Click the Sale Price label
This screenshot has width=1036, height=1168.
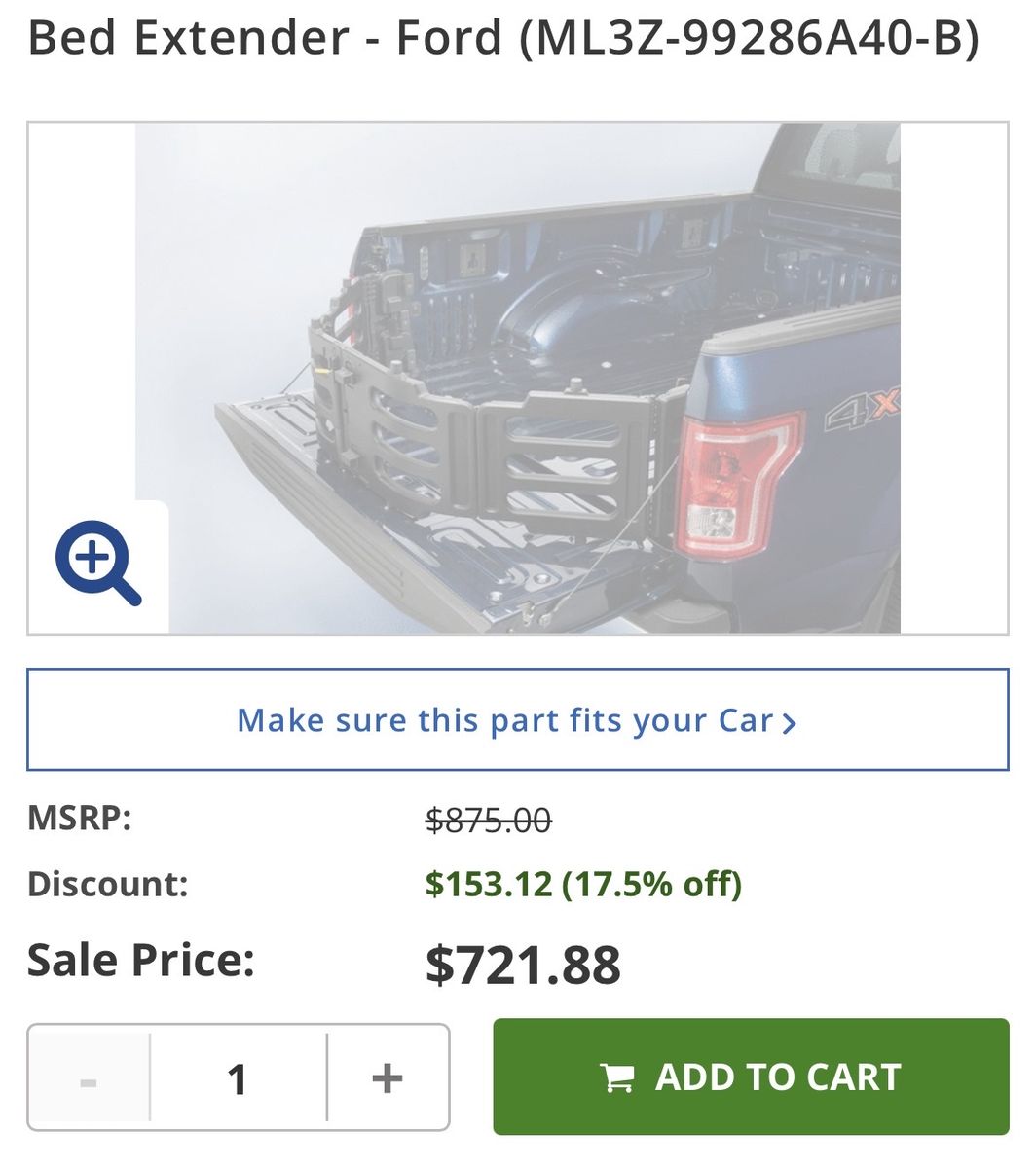141,960
